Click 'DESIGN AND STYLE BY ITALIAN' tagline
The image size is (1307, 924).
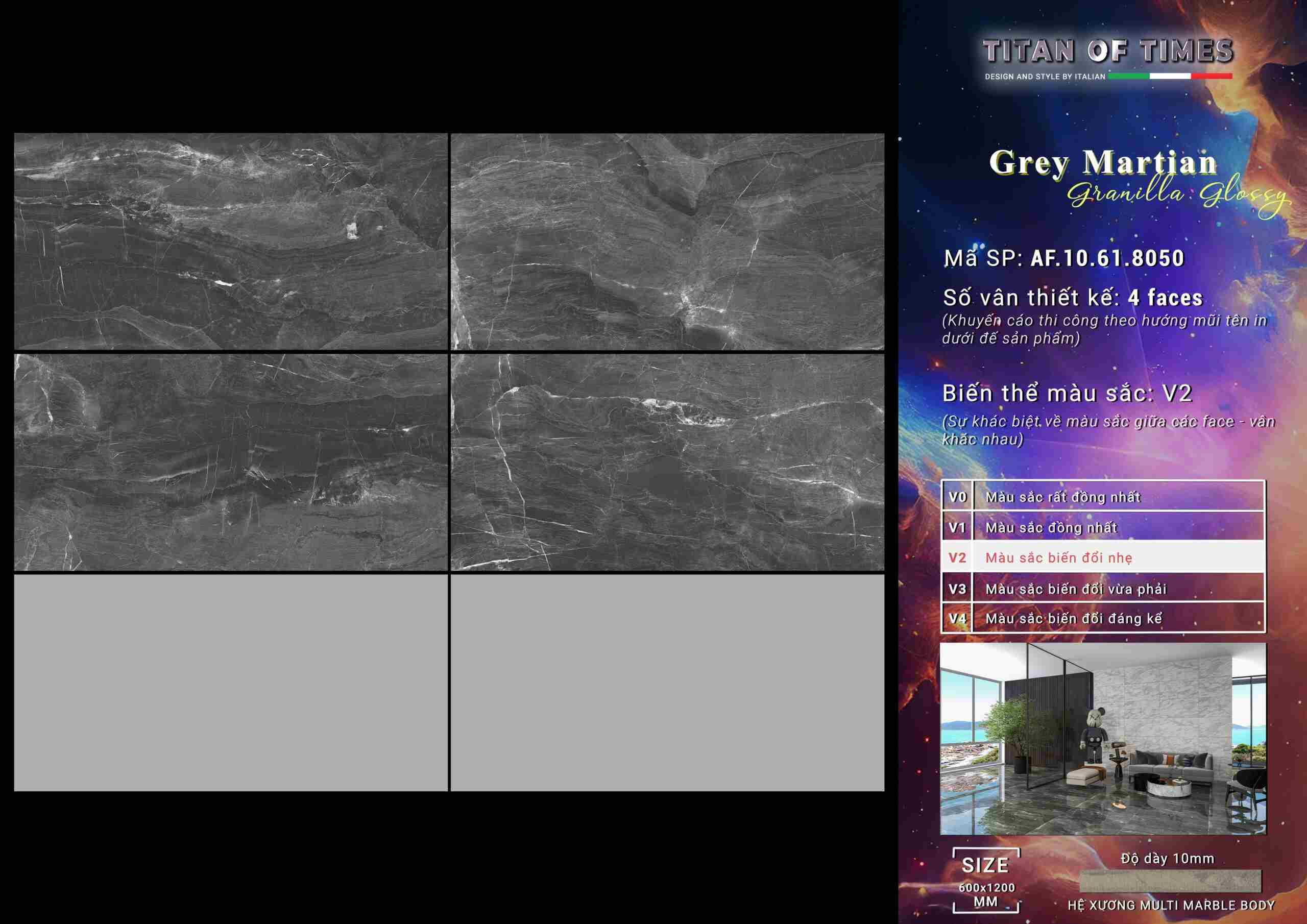pos(1045,76)
